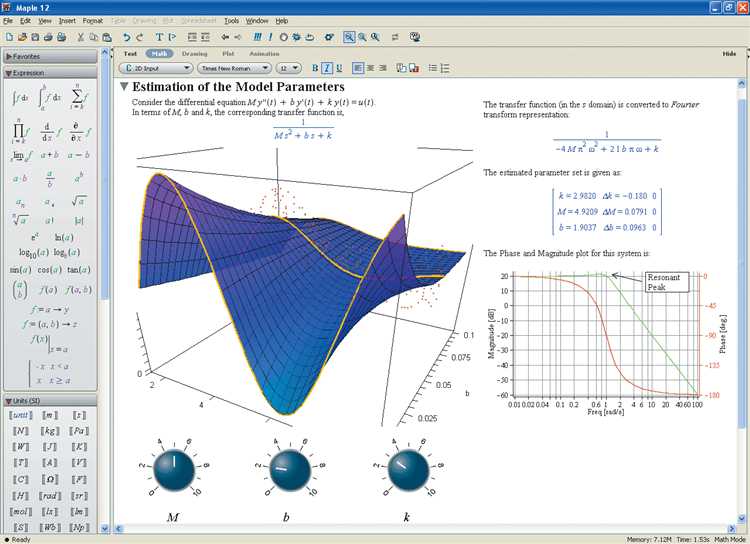Expand the Favorites palette
The height and width of the screenshot is (544, 750).
click(9, 57)
